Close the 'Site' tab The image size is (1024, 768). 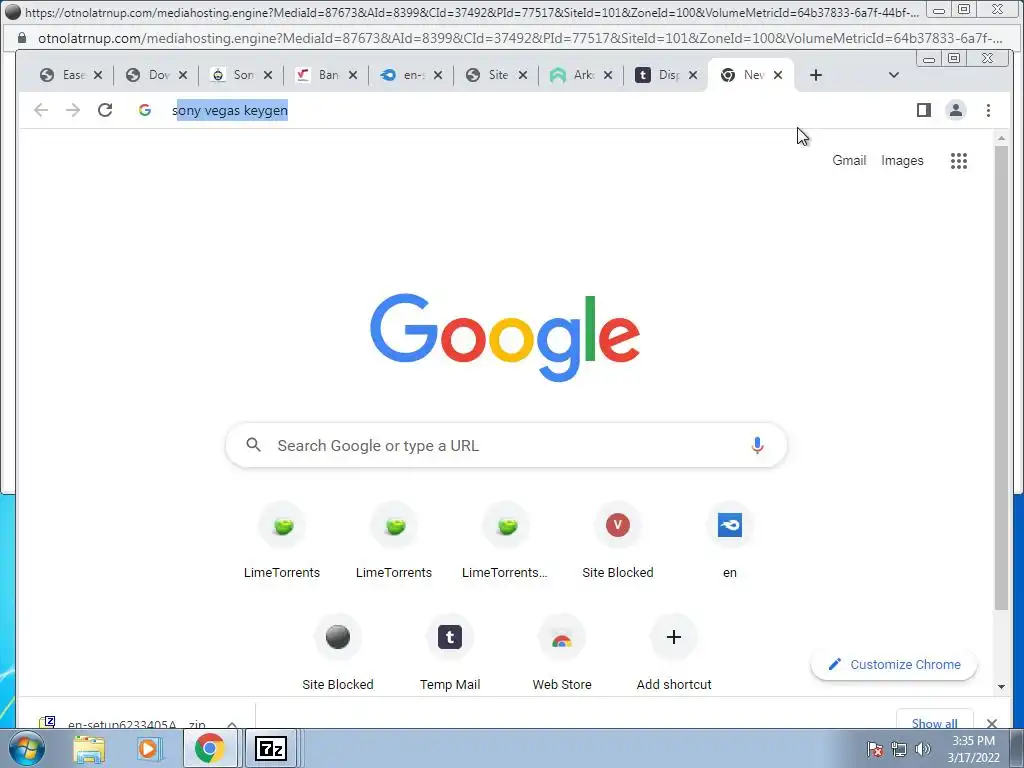coord(522,75)
